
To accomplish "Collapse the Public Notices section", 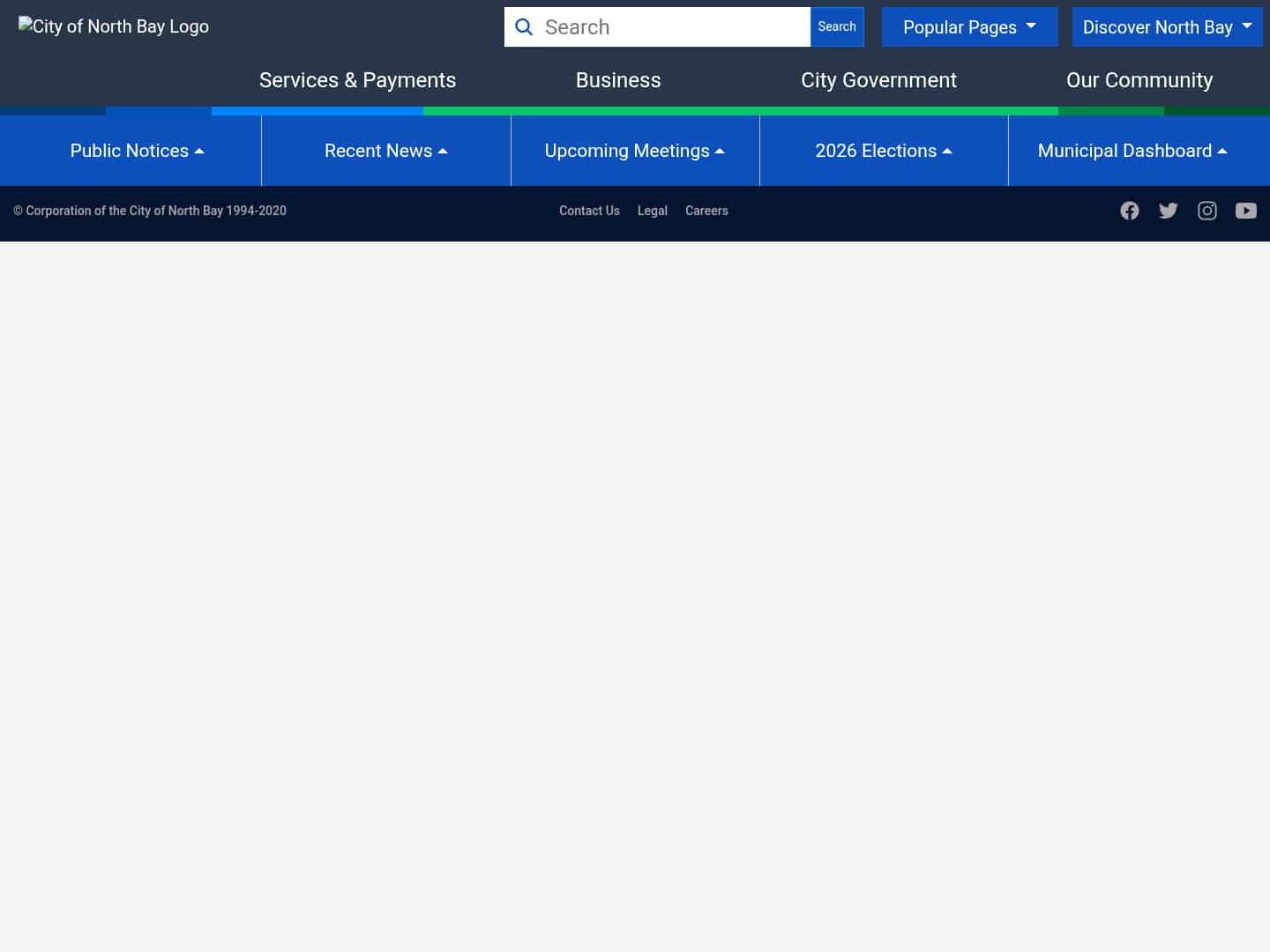I will coord(137,151).
